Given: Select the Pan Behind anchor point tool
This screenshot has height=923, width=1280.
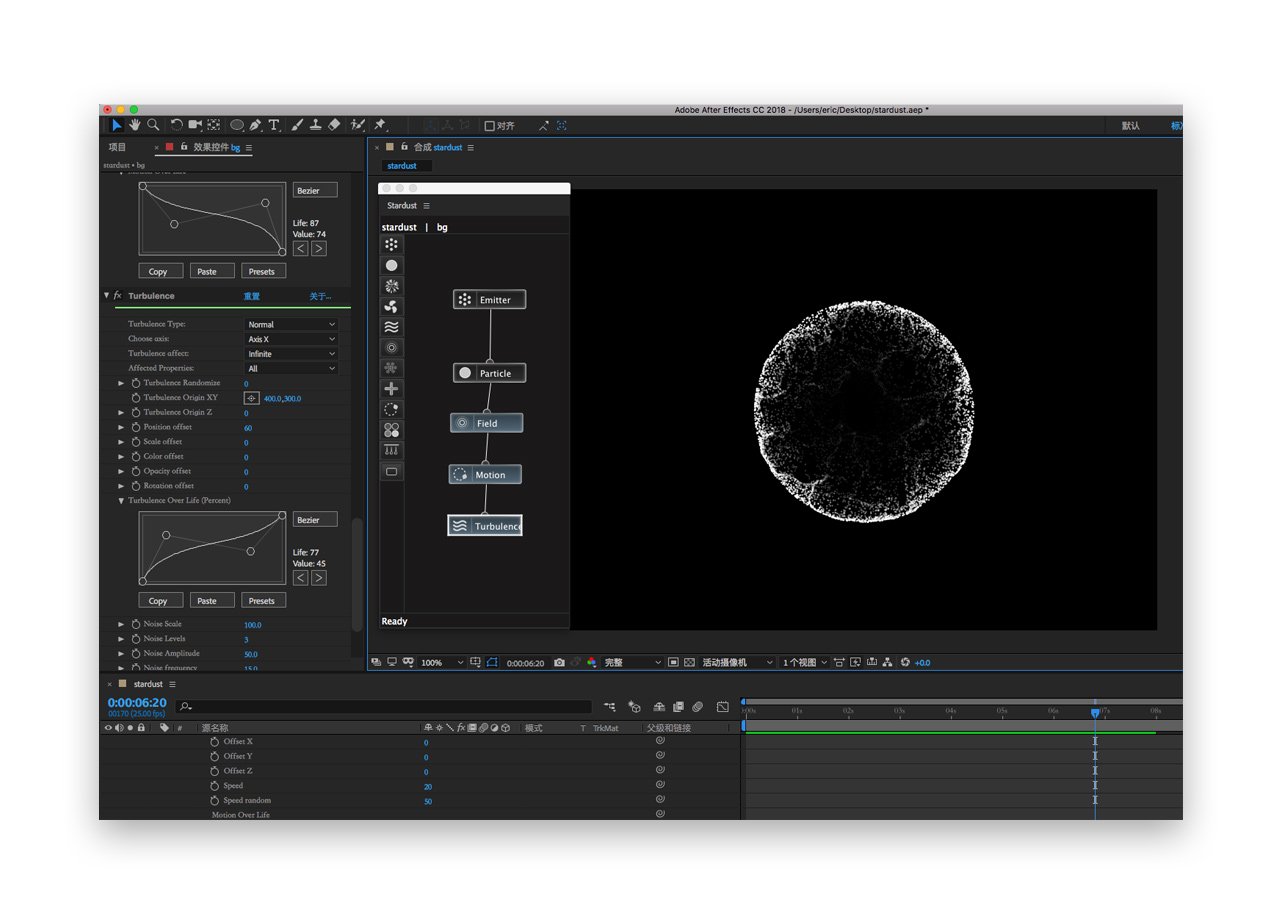Looking at the screenshot, I should pyautogui.click(x=214, y=125).
